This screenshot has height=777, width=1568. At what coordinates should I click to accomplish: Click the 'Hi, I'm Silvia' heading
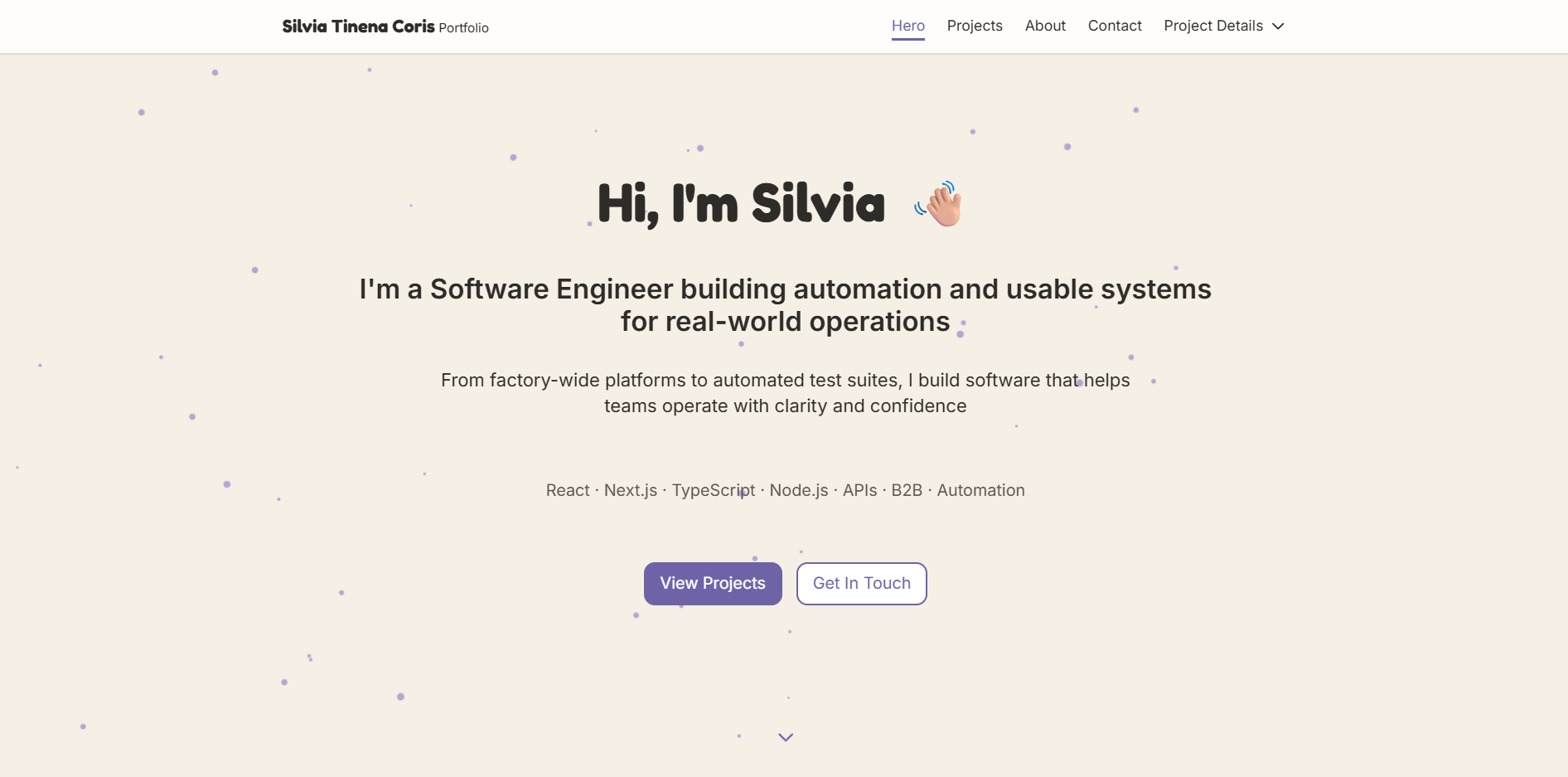pyautogui.click(x=740, y=205)
